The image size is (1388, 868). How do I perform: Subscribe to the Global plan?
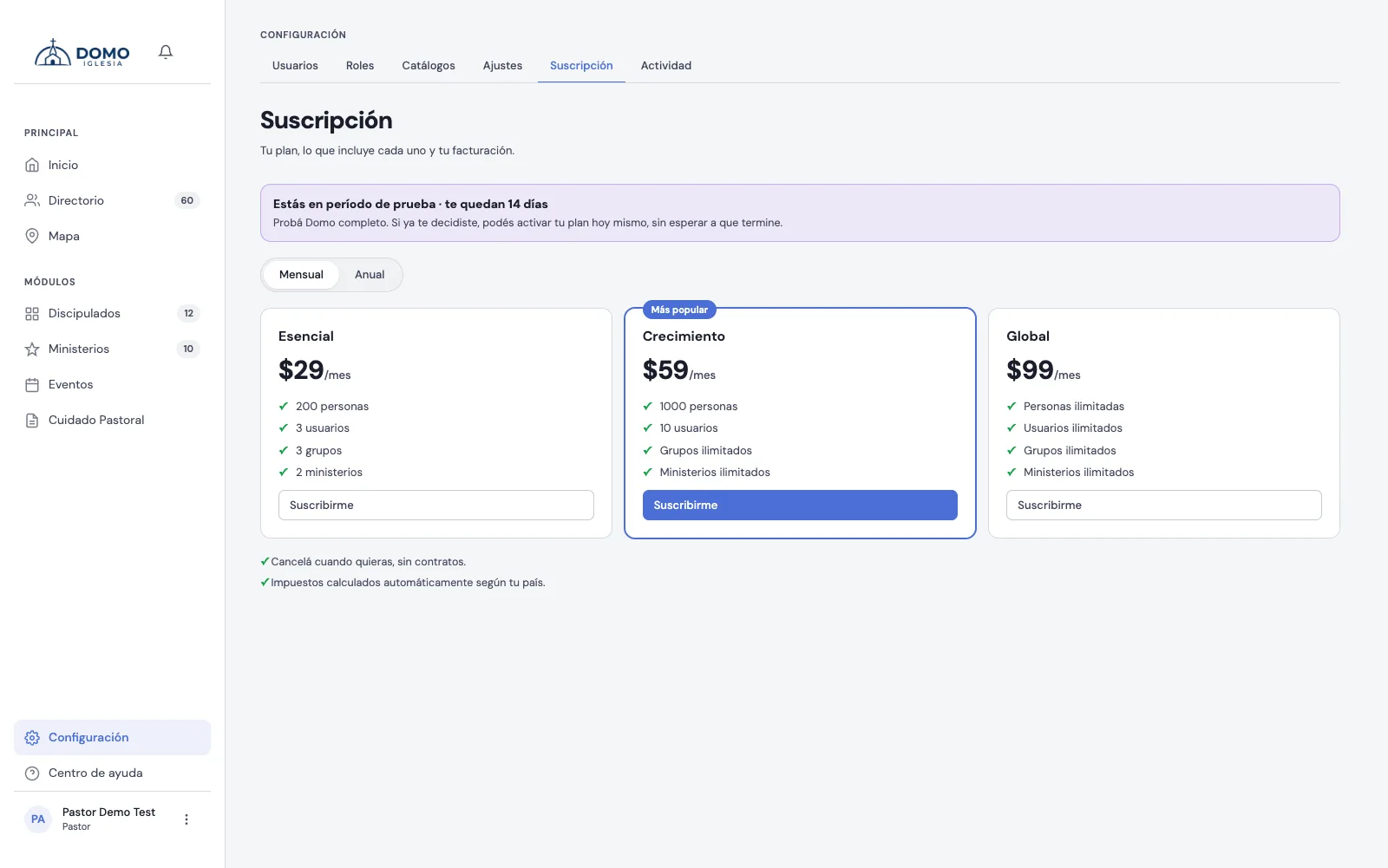point(1164,506)
